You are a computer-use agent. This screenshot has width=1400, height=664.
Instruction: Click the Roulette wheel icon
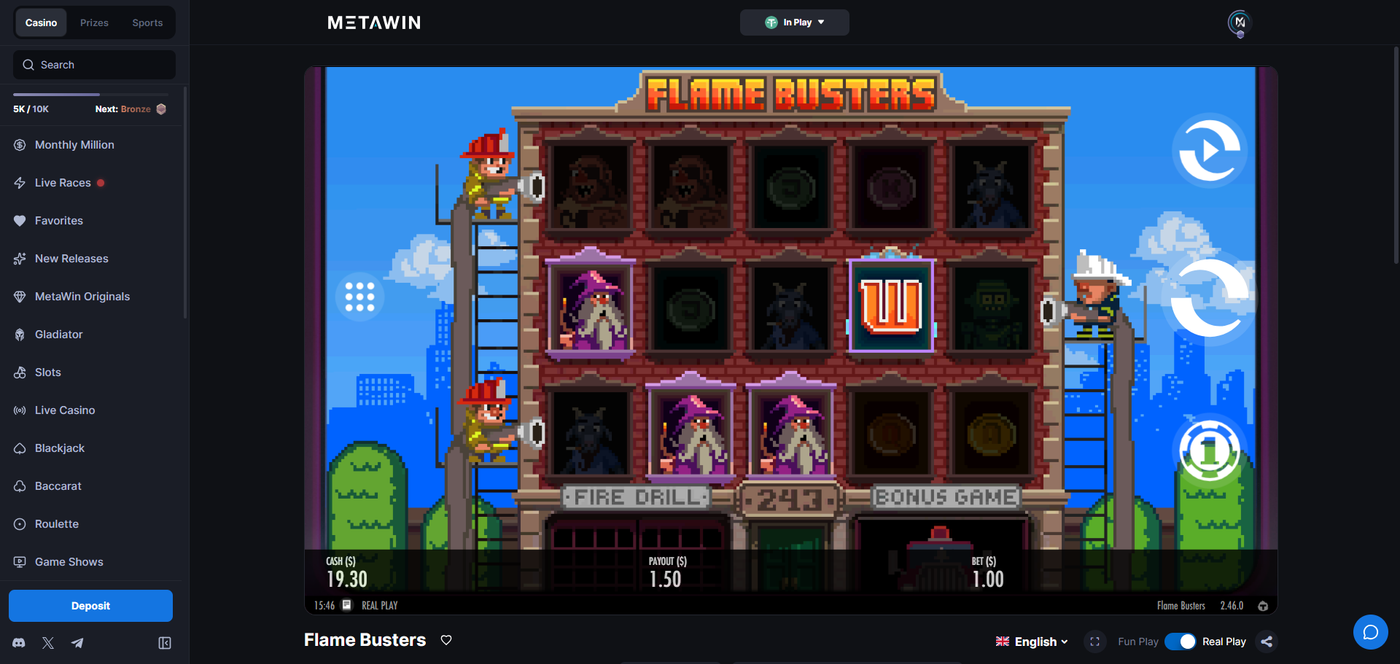[19, 524]
